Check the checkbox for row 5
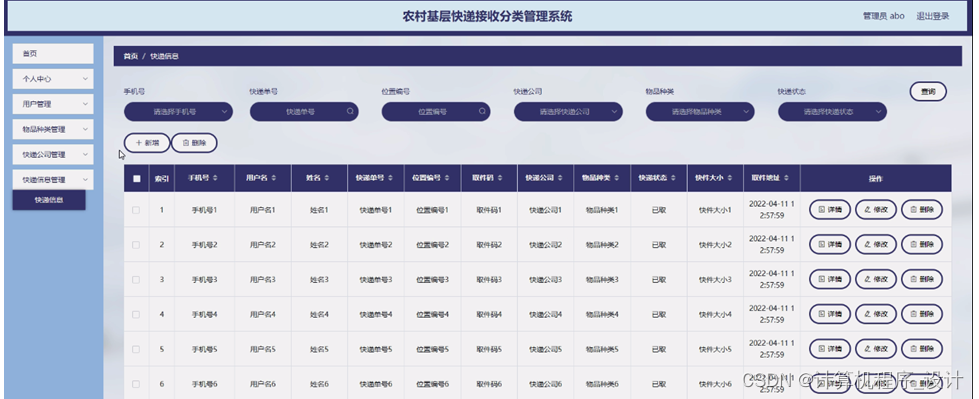The width and height of the screenshot is (979, 399). click(136, 349)
